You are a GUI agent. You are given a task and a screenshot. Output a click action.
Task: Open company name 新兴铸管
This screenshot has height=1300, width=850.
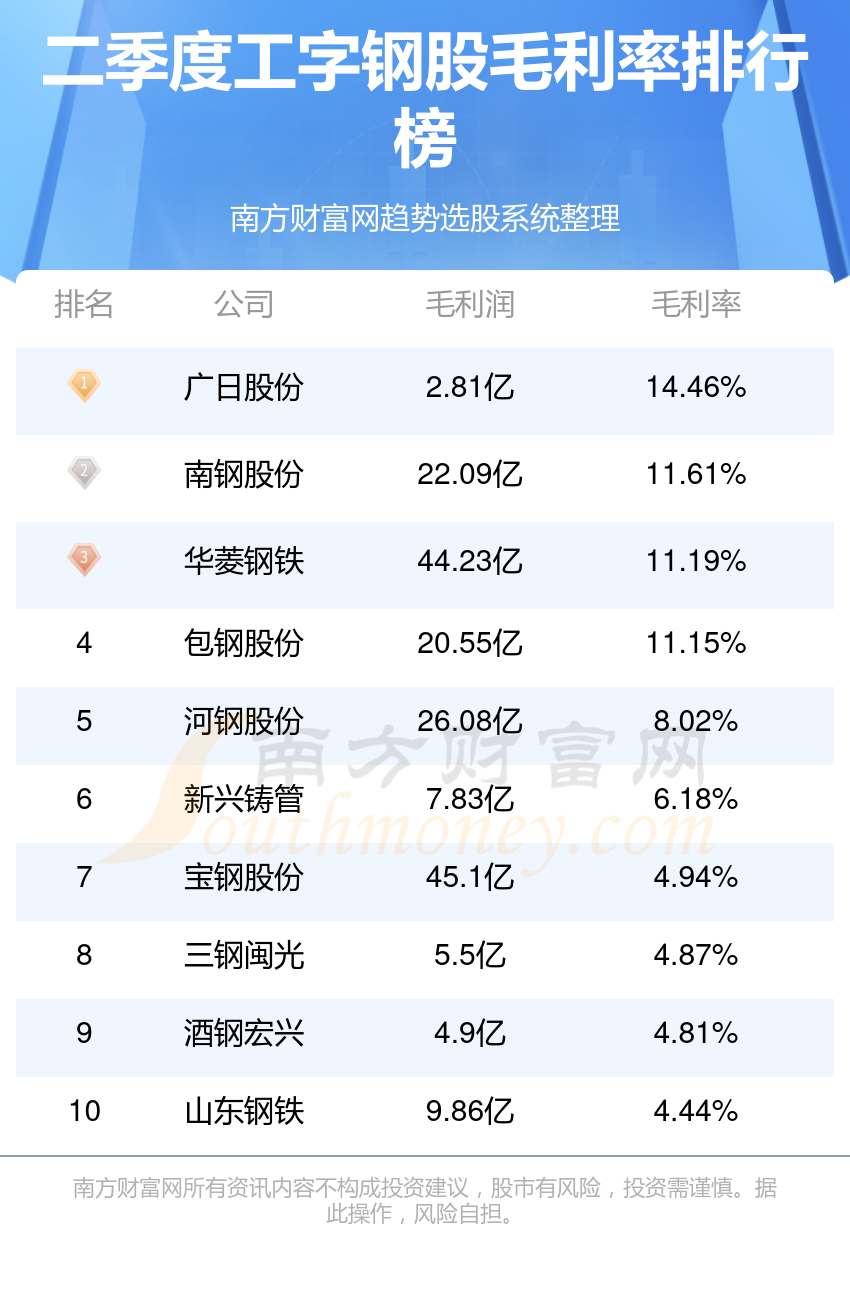coord(244,799)
